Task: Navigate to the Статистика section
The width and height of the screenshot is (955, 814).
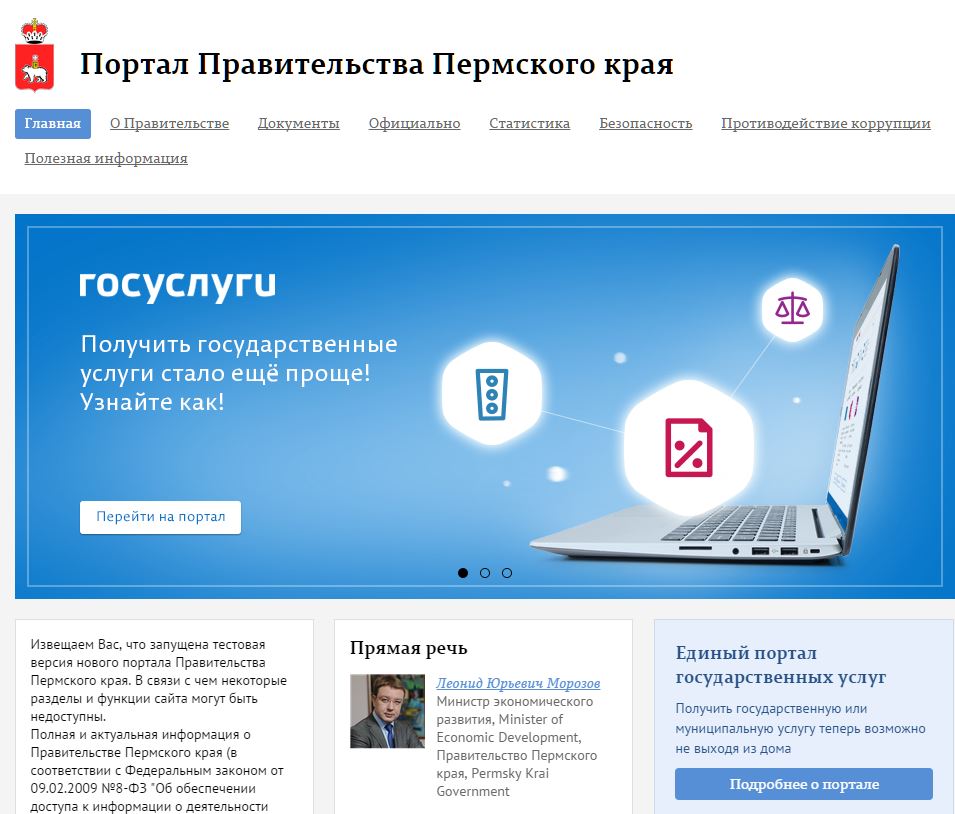Action: click(529, 124)
